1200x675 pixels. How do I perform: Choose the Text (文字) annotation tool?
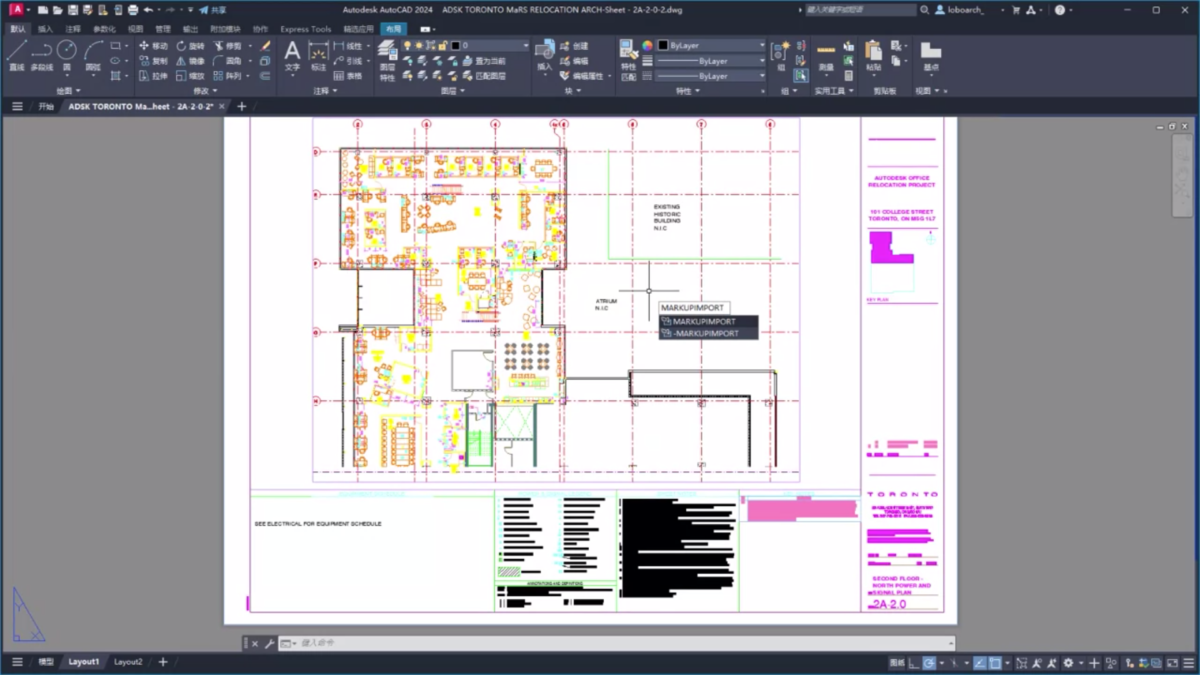[x=292, y=56]
